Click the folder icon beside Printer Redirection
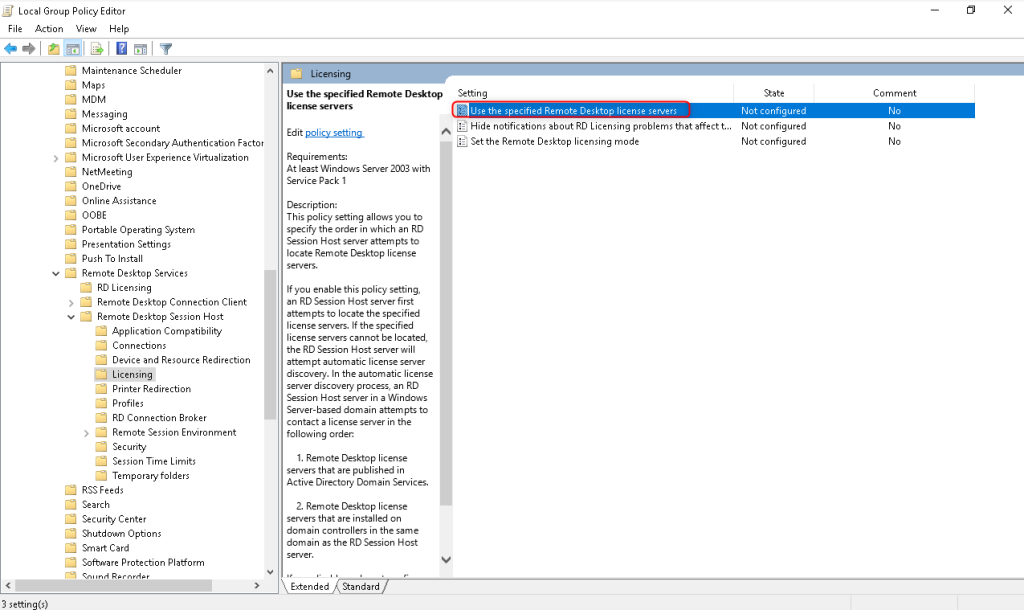 click(101, 389)
